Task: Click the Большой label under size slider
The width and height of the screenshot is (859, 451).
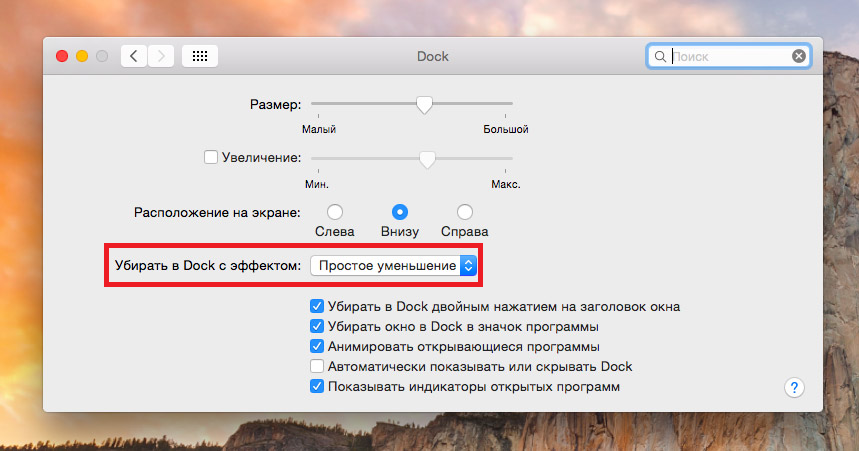Action: point(506,129)
